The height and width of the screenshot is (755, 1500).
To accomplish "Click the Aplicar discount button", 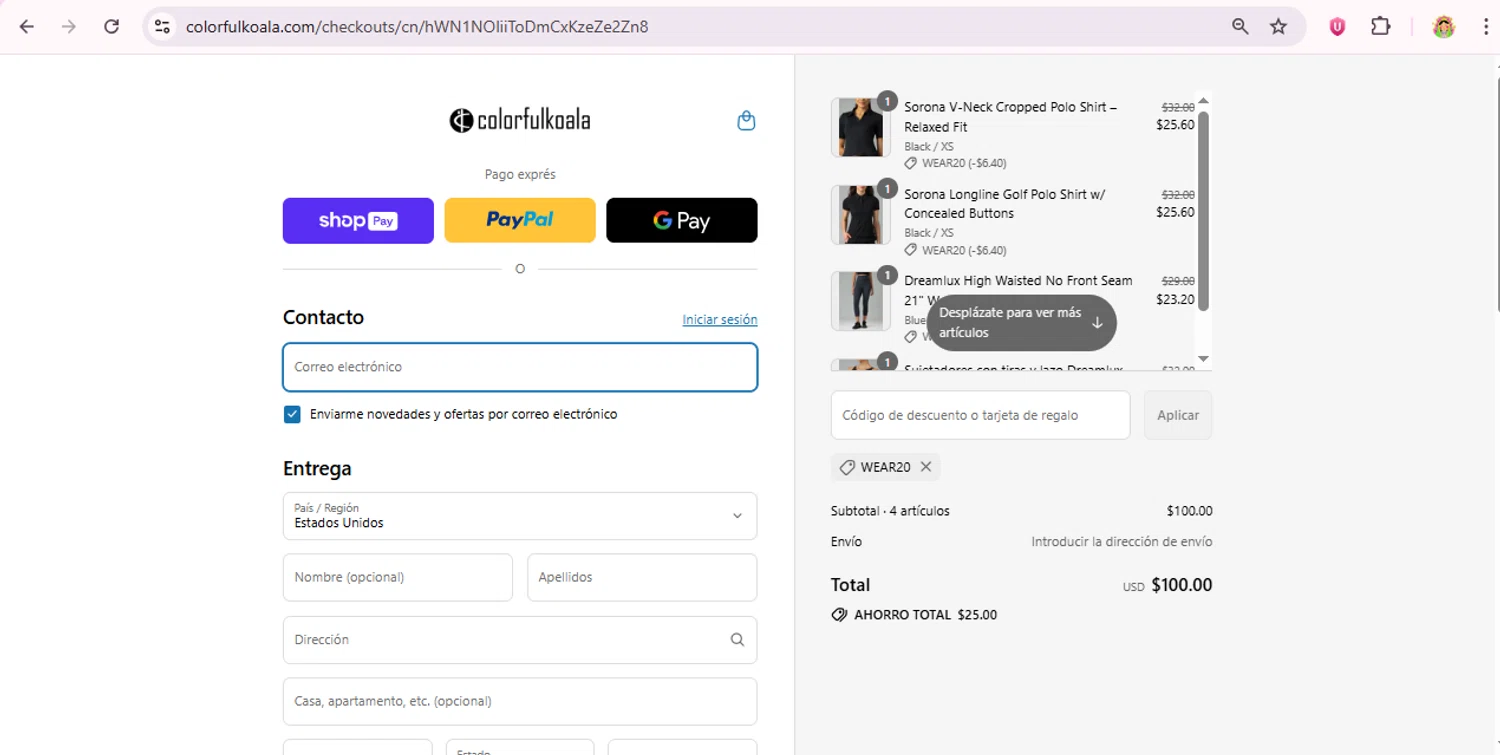I will tap(1178, 415).
